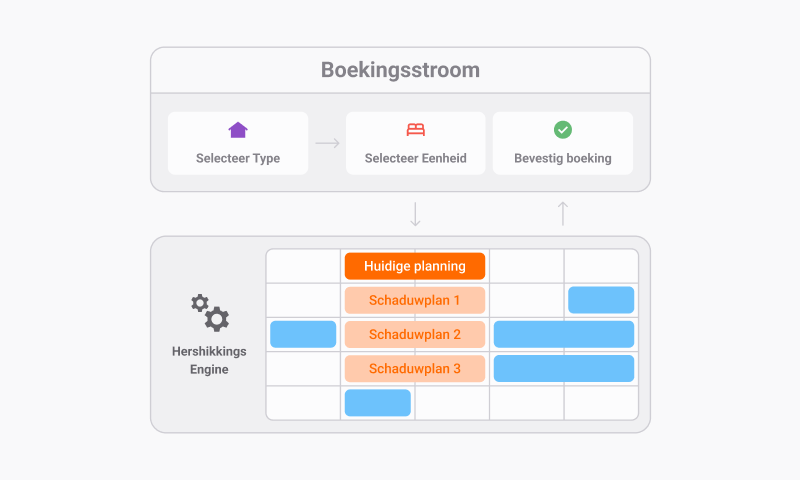Click the downward arrow between panels
The image size is (800, 480).
(416, 214)
